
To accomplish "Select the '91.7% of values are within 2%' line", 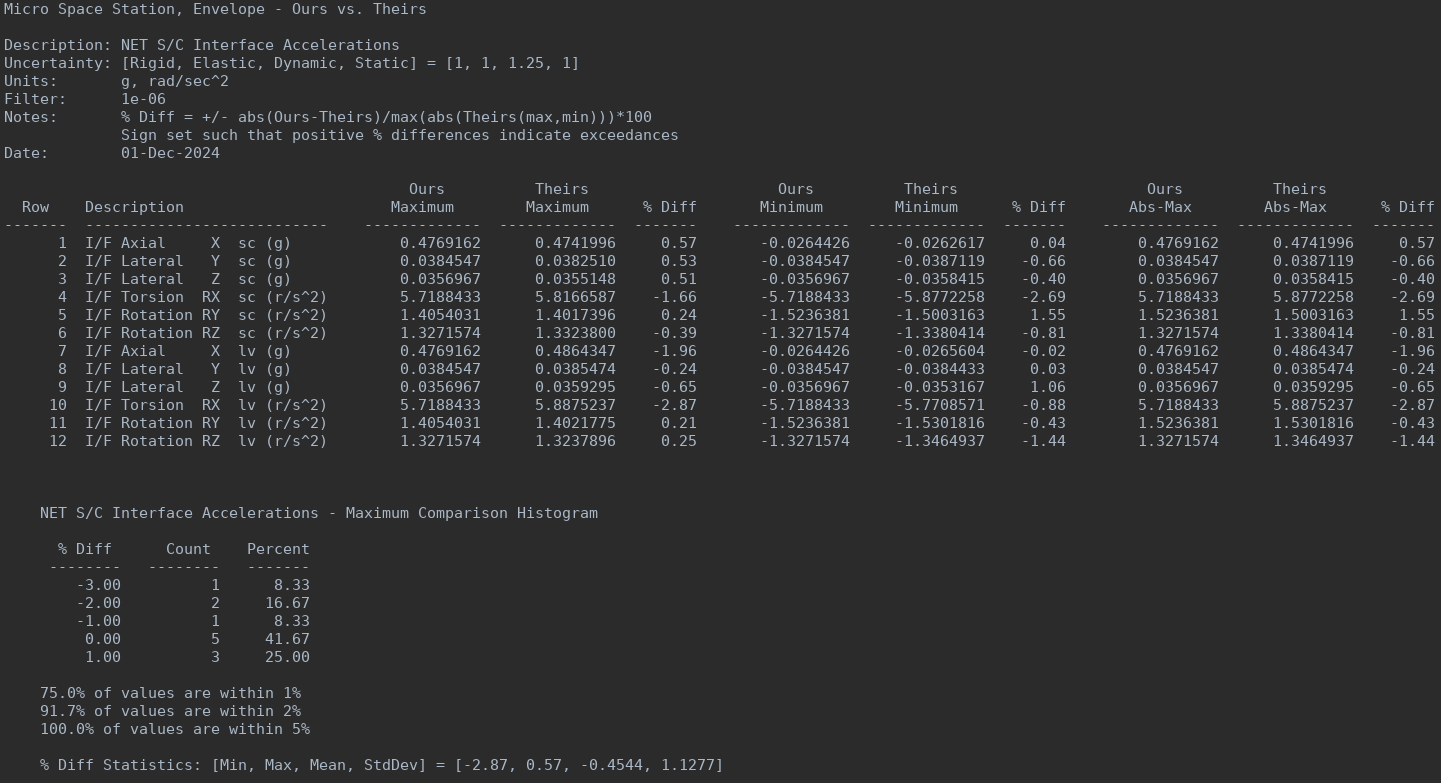I will (170, 711).
